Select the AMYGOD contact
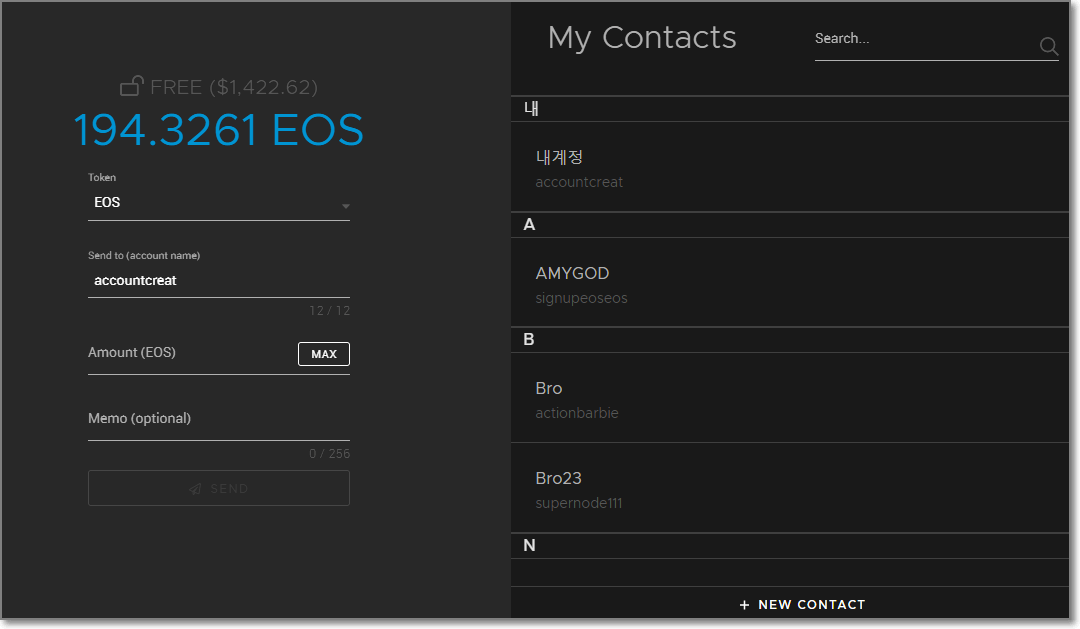 coord(790,283)
